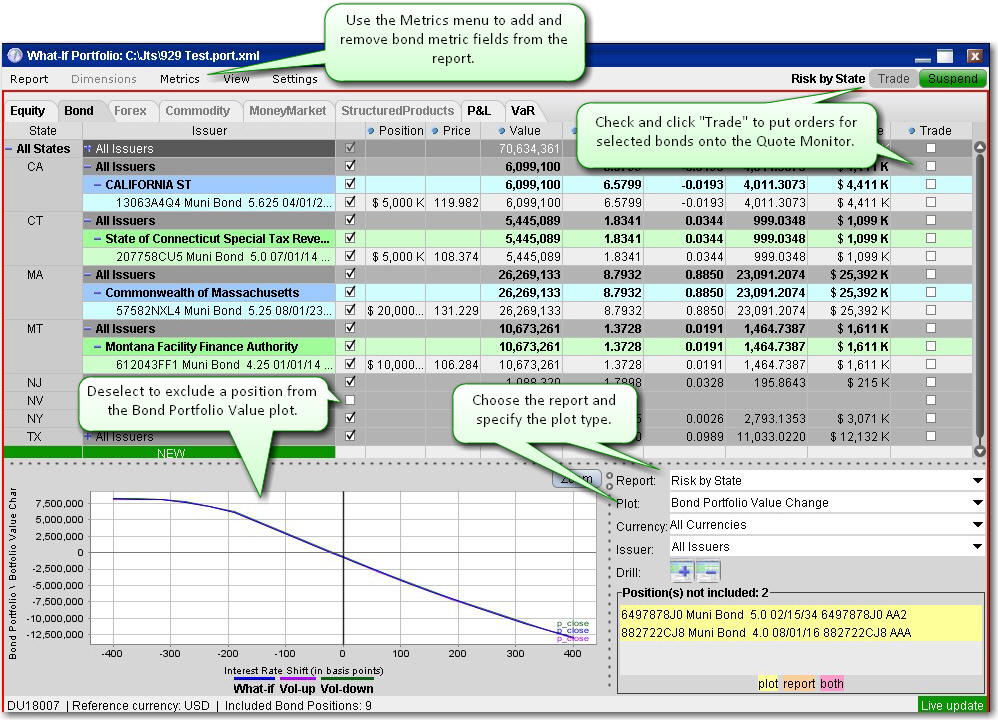
Task: Click the drill-down plus icon
Action: (x=682, y=571)
